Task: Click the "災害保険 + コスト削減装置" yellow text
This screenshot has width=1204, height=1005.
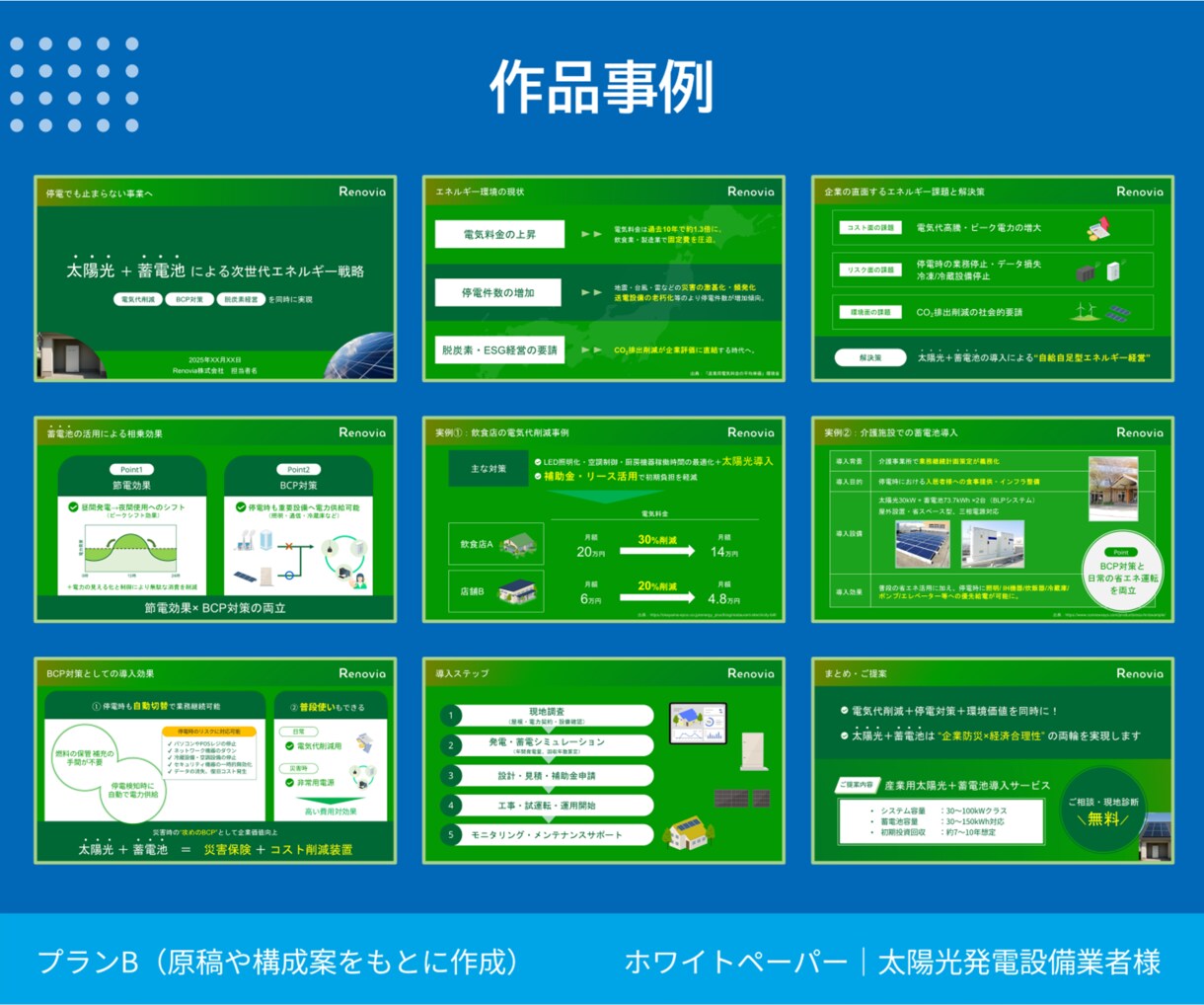Action: pos(278,849)
